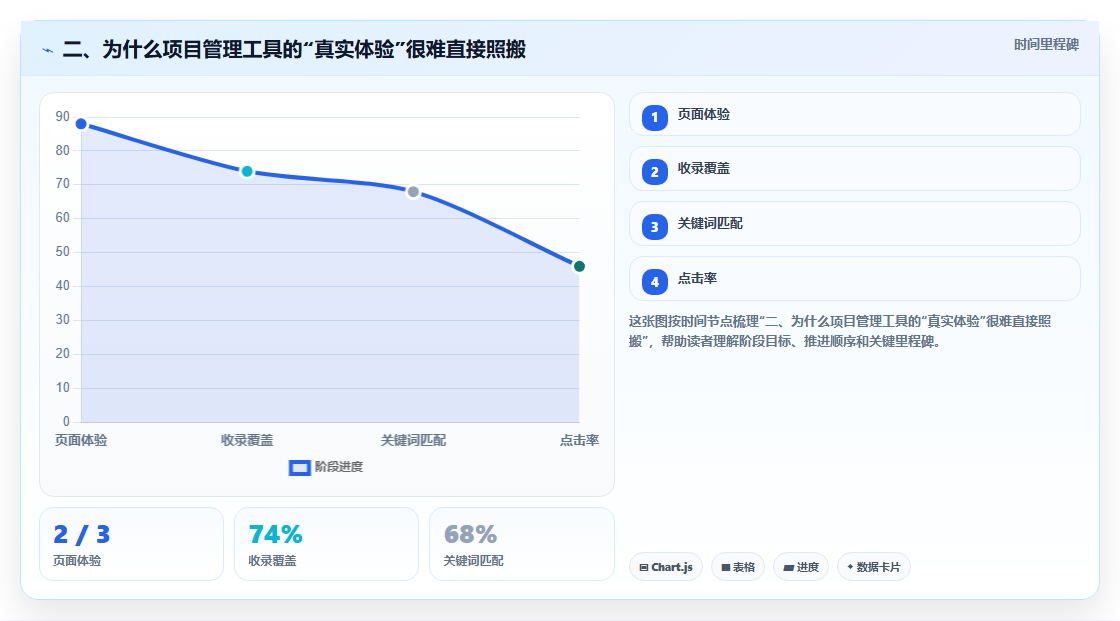Click the x-axis label 点击率
Screen dimensions: 1120x621
pos(579,440)
